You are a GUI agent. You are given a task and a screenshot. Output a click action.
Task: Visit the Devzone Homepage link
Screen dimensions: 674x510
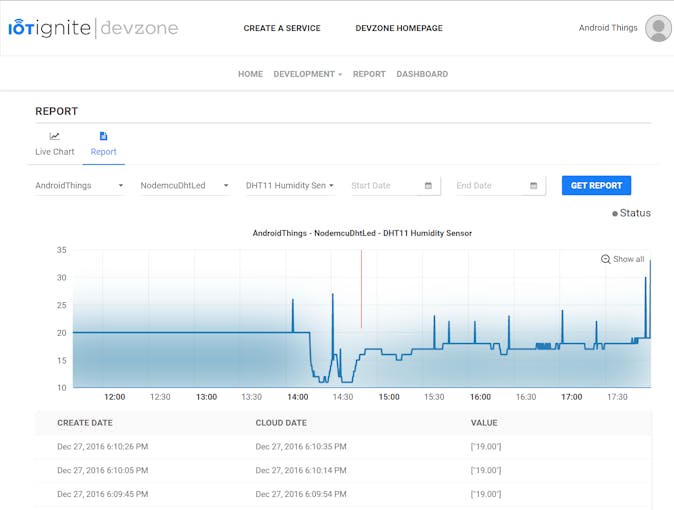(399, 28)
